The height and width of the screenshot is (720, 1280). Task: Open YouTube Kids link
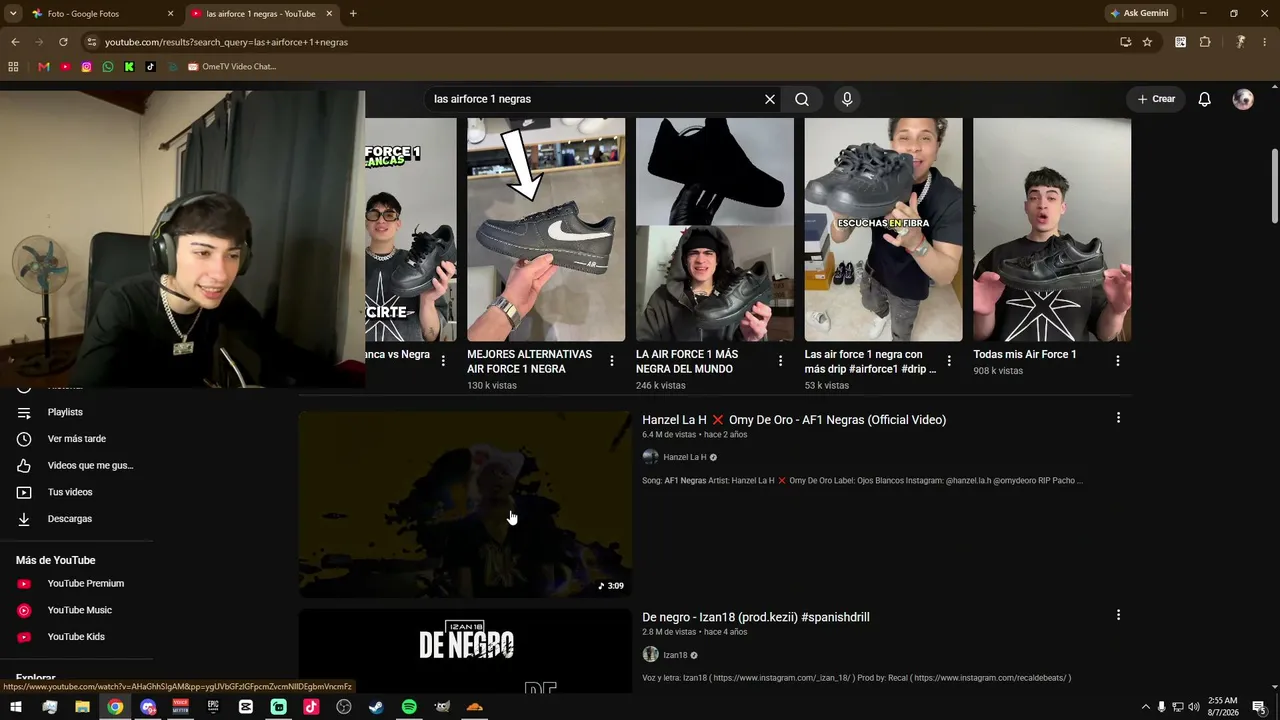76,637
